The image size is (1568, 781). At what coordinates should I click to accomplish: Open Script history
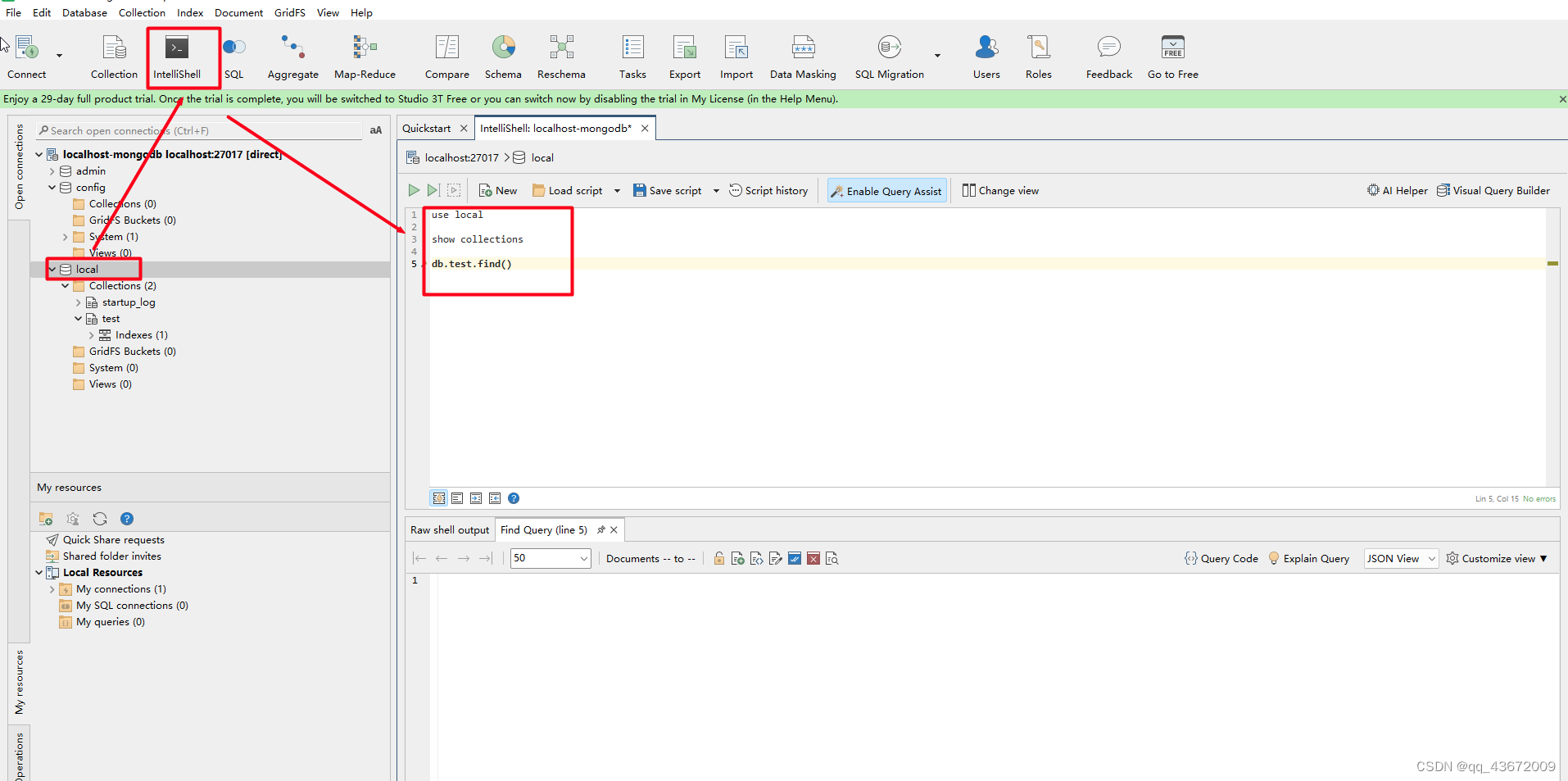(x=768, y=191)
